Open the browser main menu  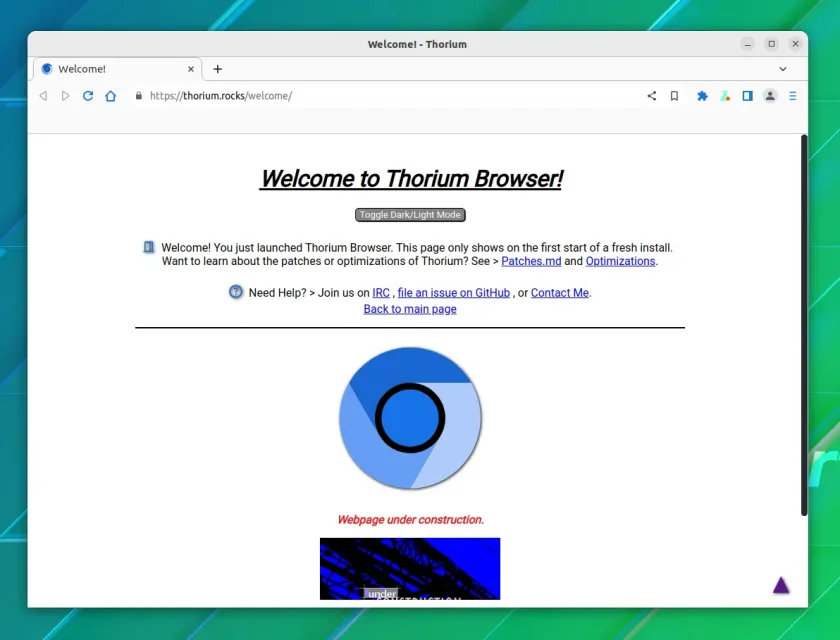(792, 96)
